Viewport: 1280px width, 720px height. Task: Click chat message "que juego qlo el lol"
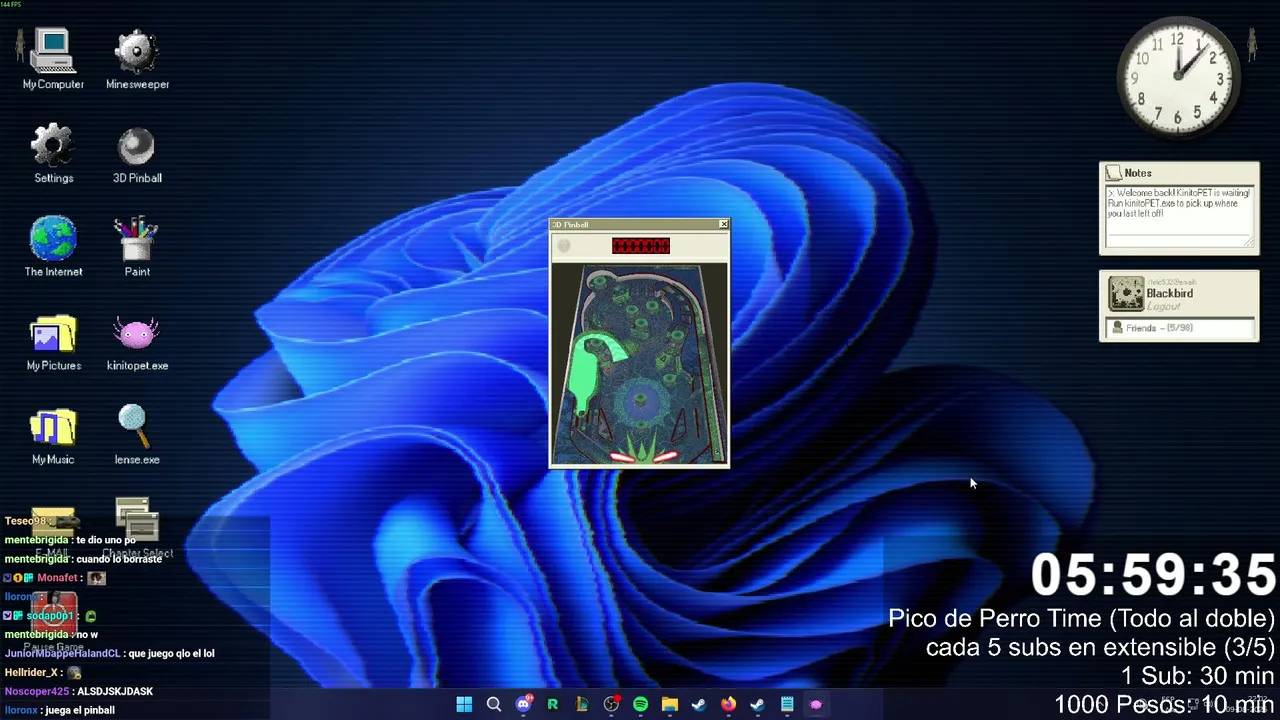pos(171,653)
